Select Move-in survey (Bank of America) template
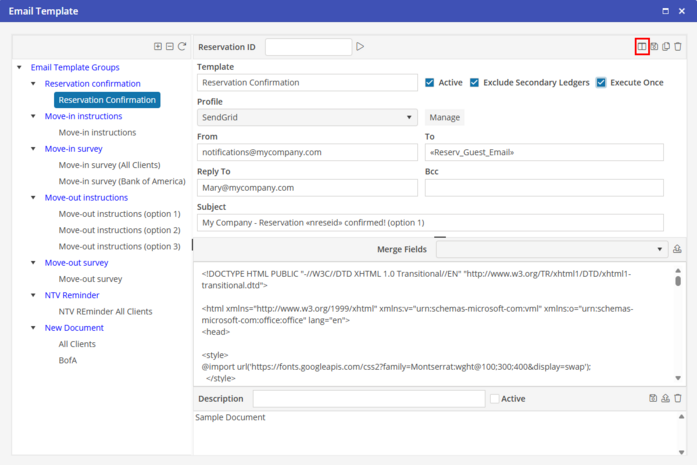The image size is (697, 465). [x=121, y=181]
